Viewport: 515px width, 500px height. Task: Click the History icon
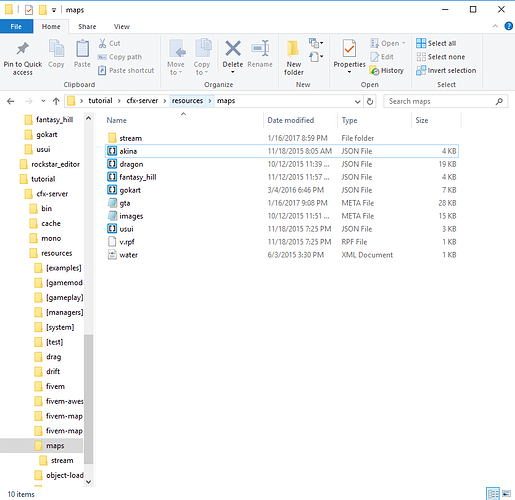374,71
